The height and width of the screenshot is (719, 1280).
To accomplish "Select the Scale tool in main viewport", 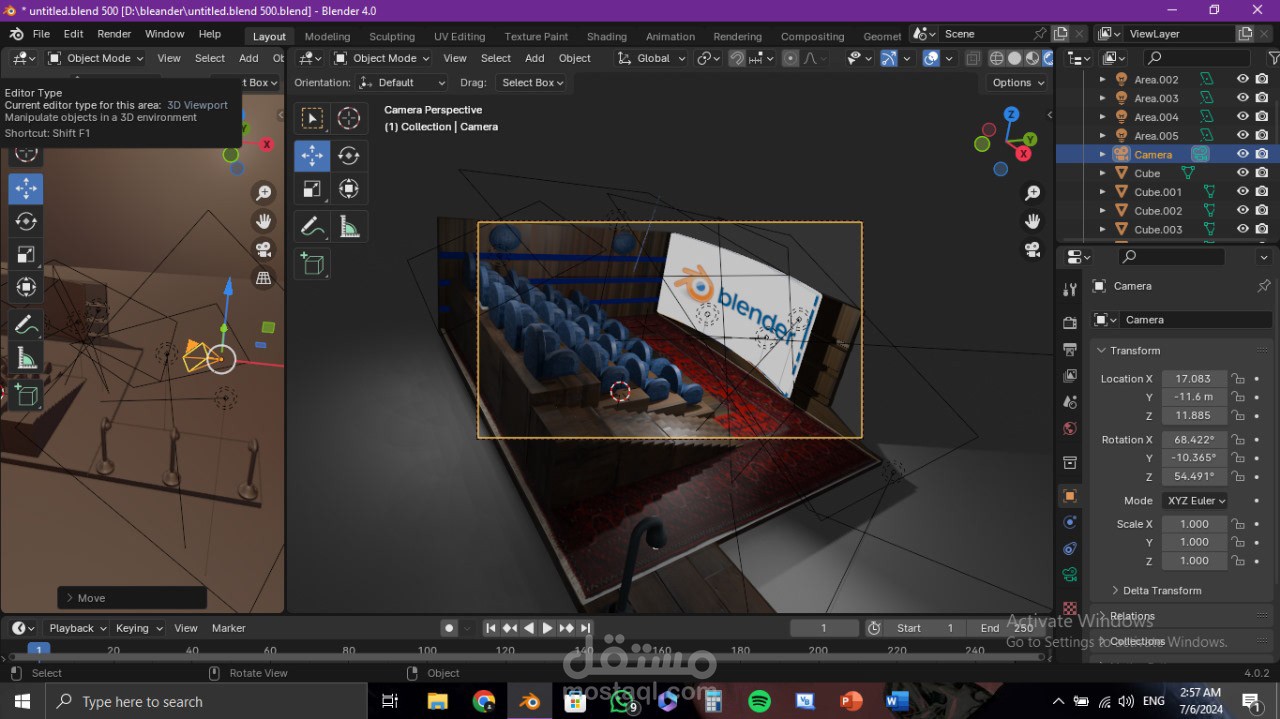I will point(312,189).
